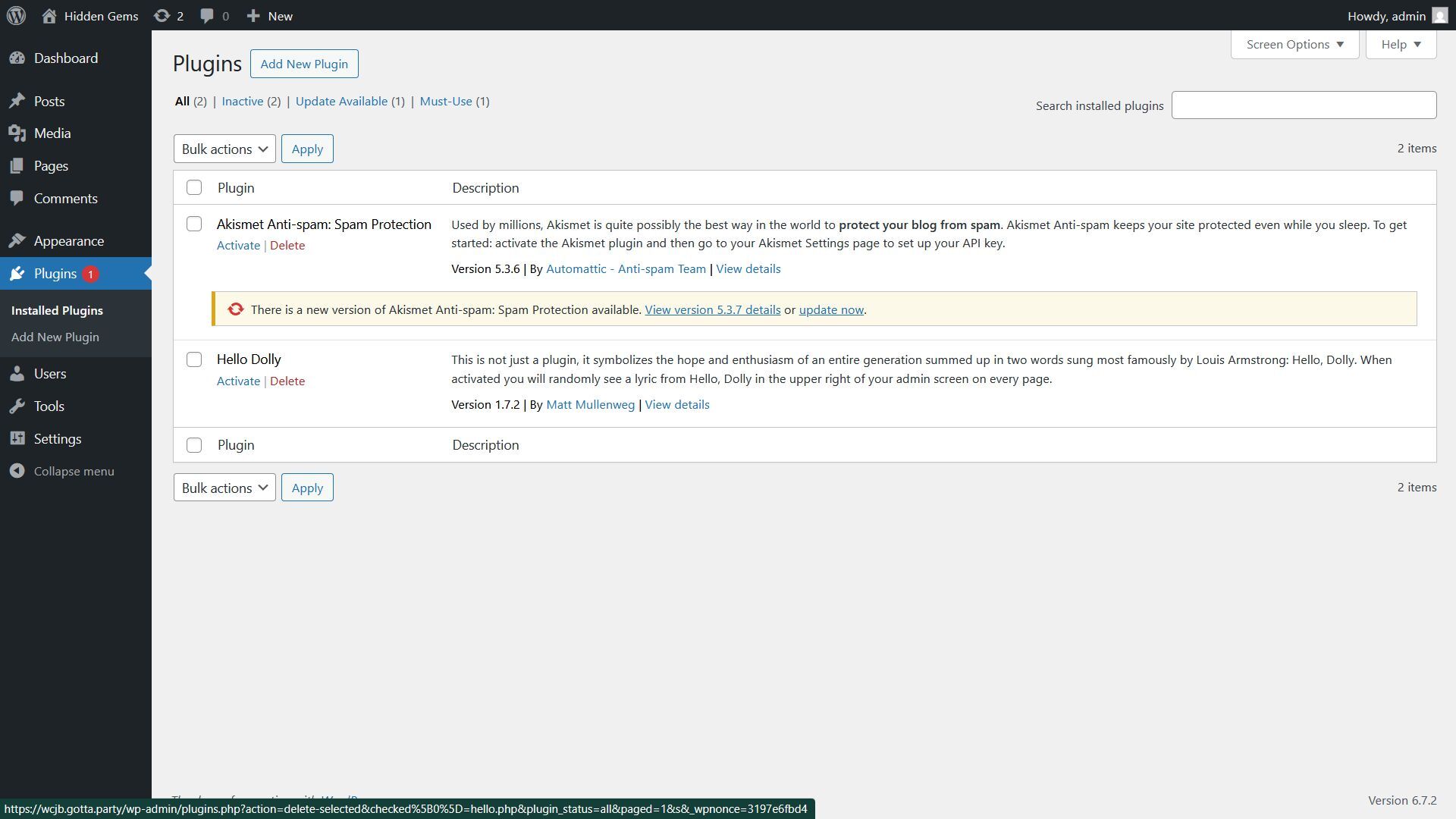This screenshot has width=1456, height=819.
Task: Click the red update icon in Akismet notice
Action: tap(236, 309)
